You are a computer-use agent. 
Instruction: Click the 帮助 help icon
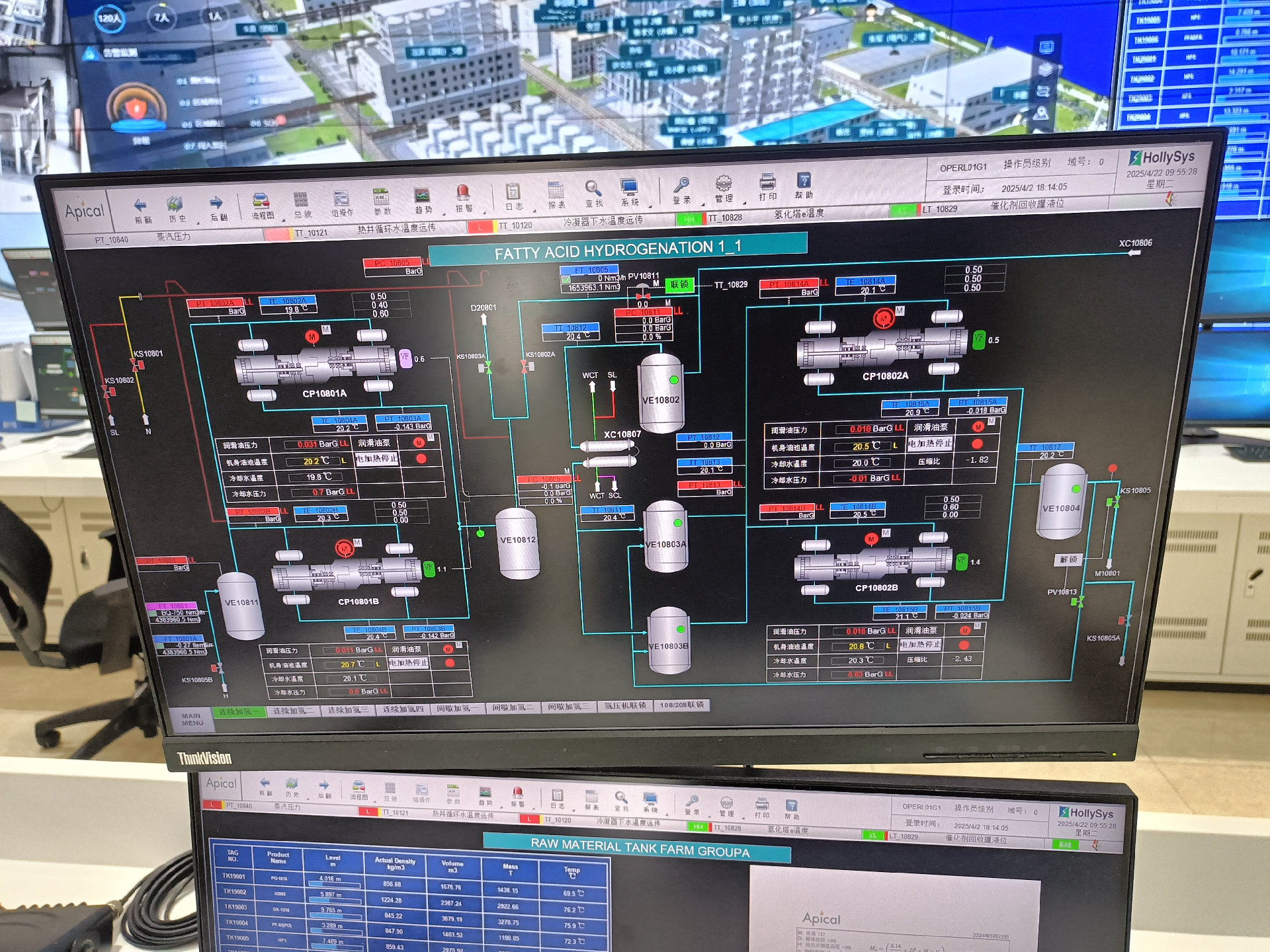tap(804, 180)
